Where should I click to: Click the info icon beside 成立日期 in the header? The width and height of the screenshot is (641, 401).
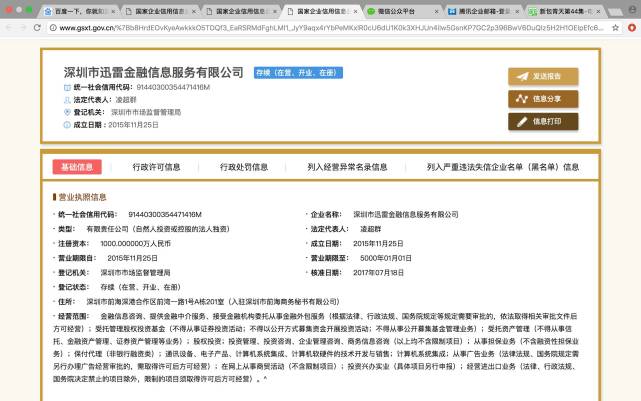[x=67, y=125]
